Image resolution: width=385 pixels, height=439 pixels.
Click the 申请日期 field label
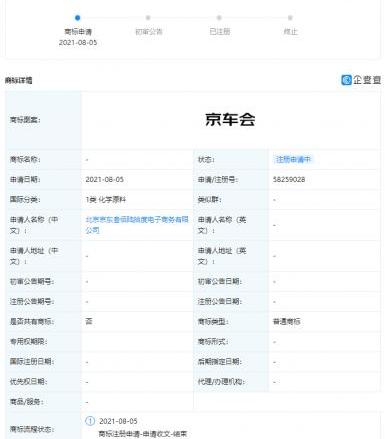(25, 179)
